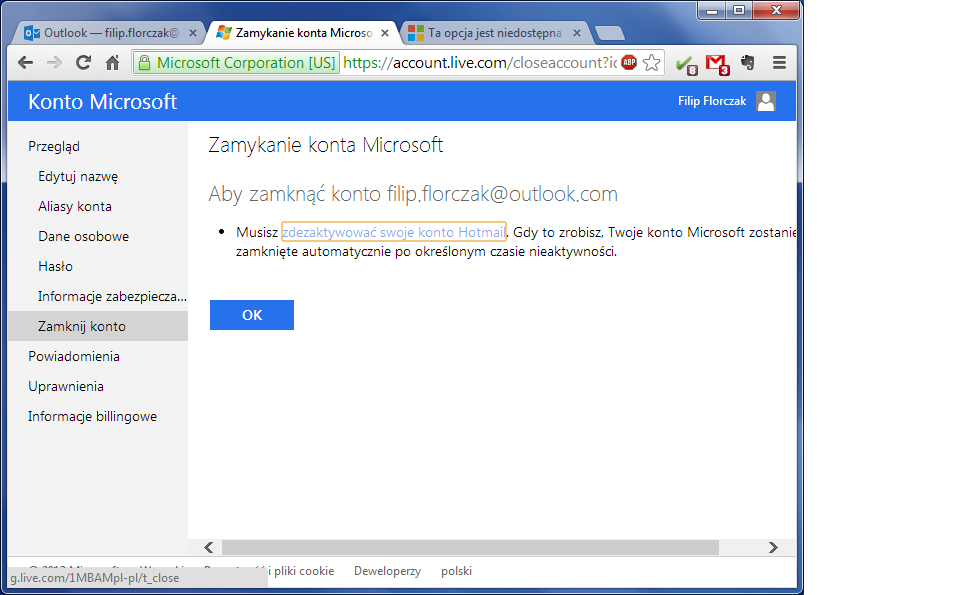Bookmark this page with the star icon
Screen dimensions: 960x595
point(651,62)
